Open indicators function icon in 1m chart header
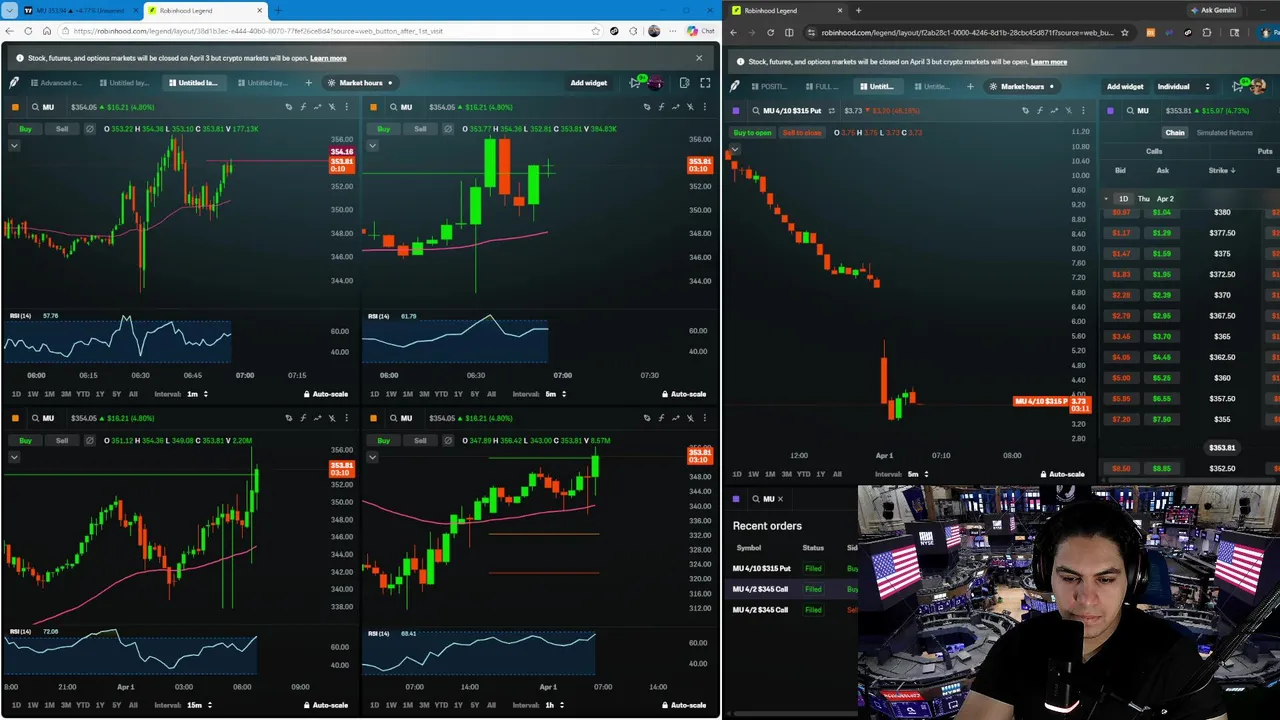Image resolution: width=1280 pixels, height=720 pixels. pos(303,107)
